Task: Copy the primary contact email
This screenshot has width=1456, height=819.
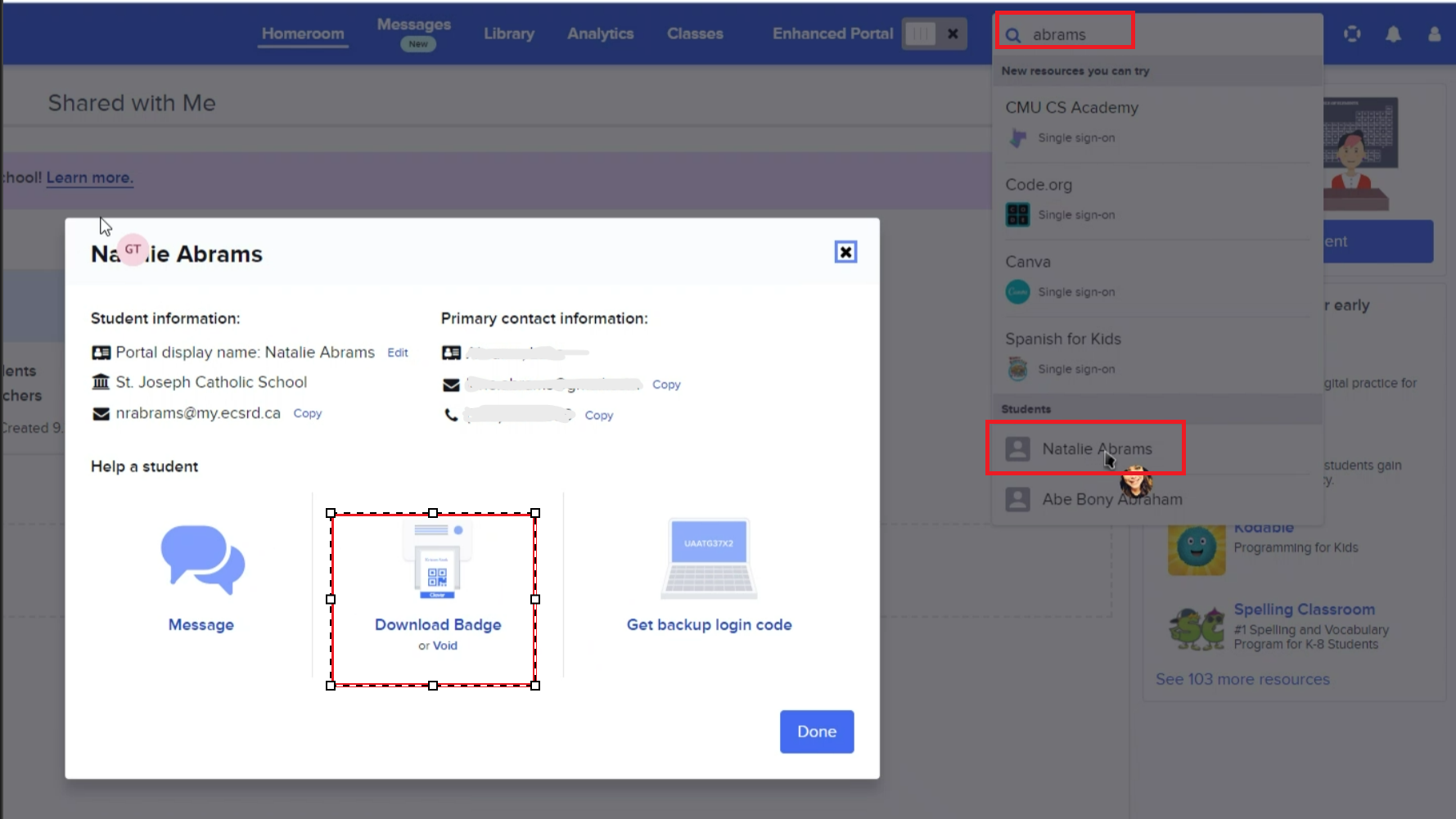Action: [x=666, y=385]
